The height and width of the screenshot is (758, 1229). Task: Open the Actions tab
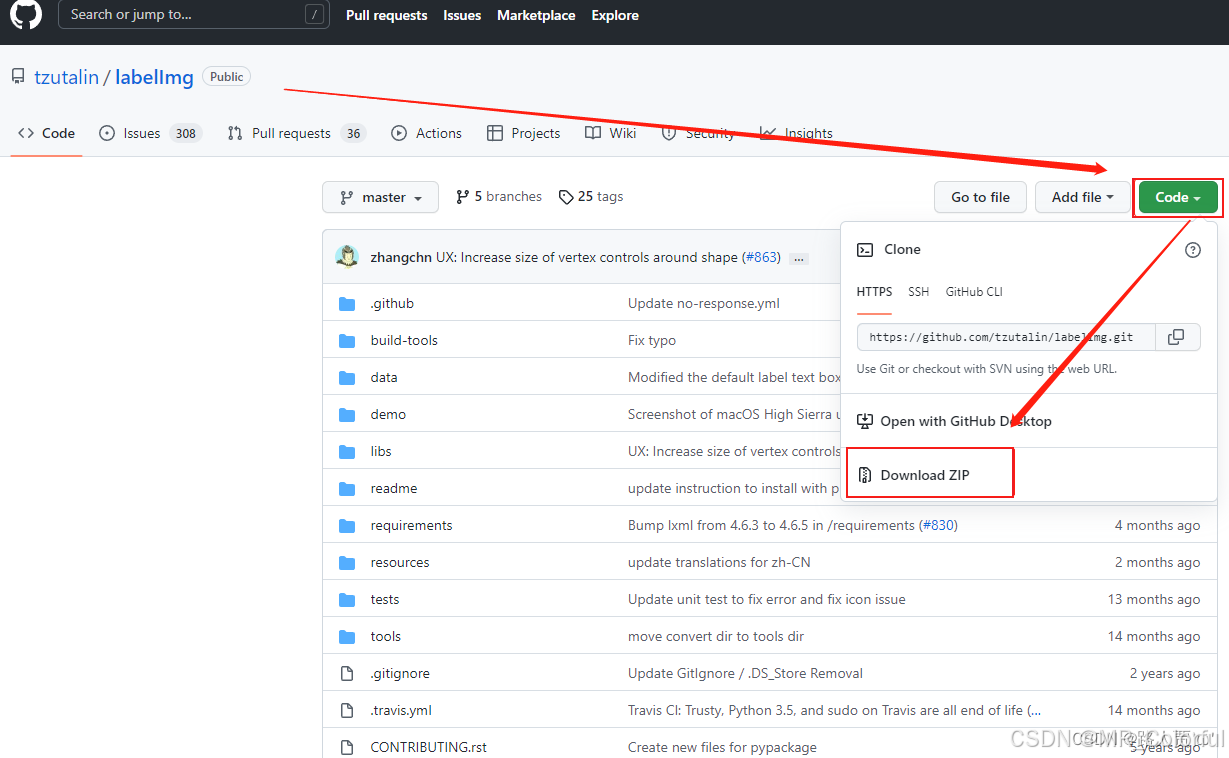point(427,133)
